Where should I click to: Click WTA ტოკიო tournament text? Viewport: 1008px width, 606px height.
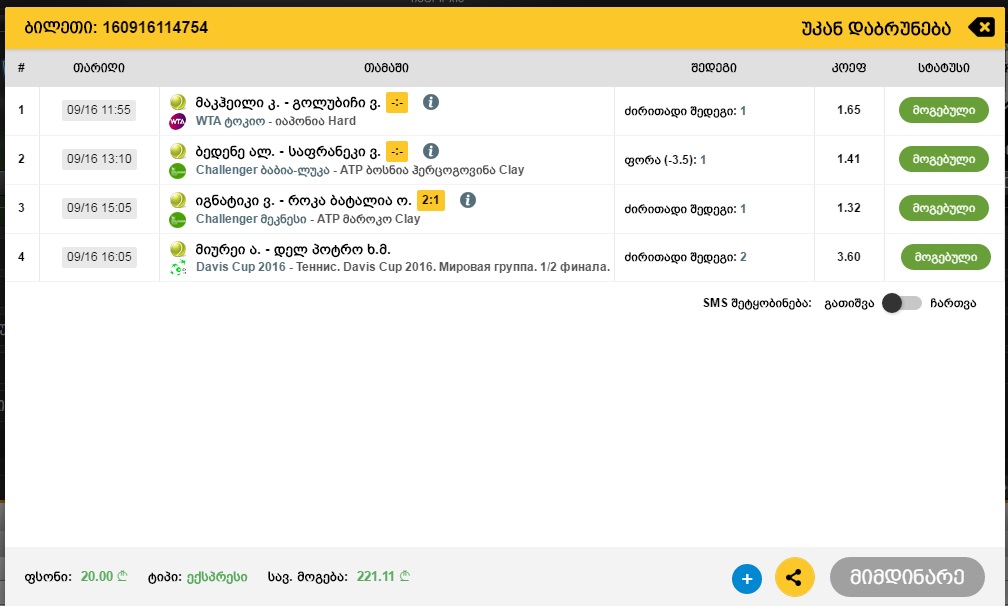pyautogui.click(x=230, y=121)
